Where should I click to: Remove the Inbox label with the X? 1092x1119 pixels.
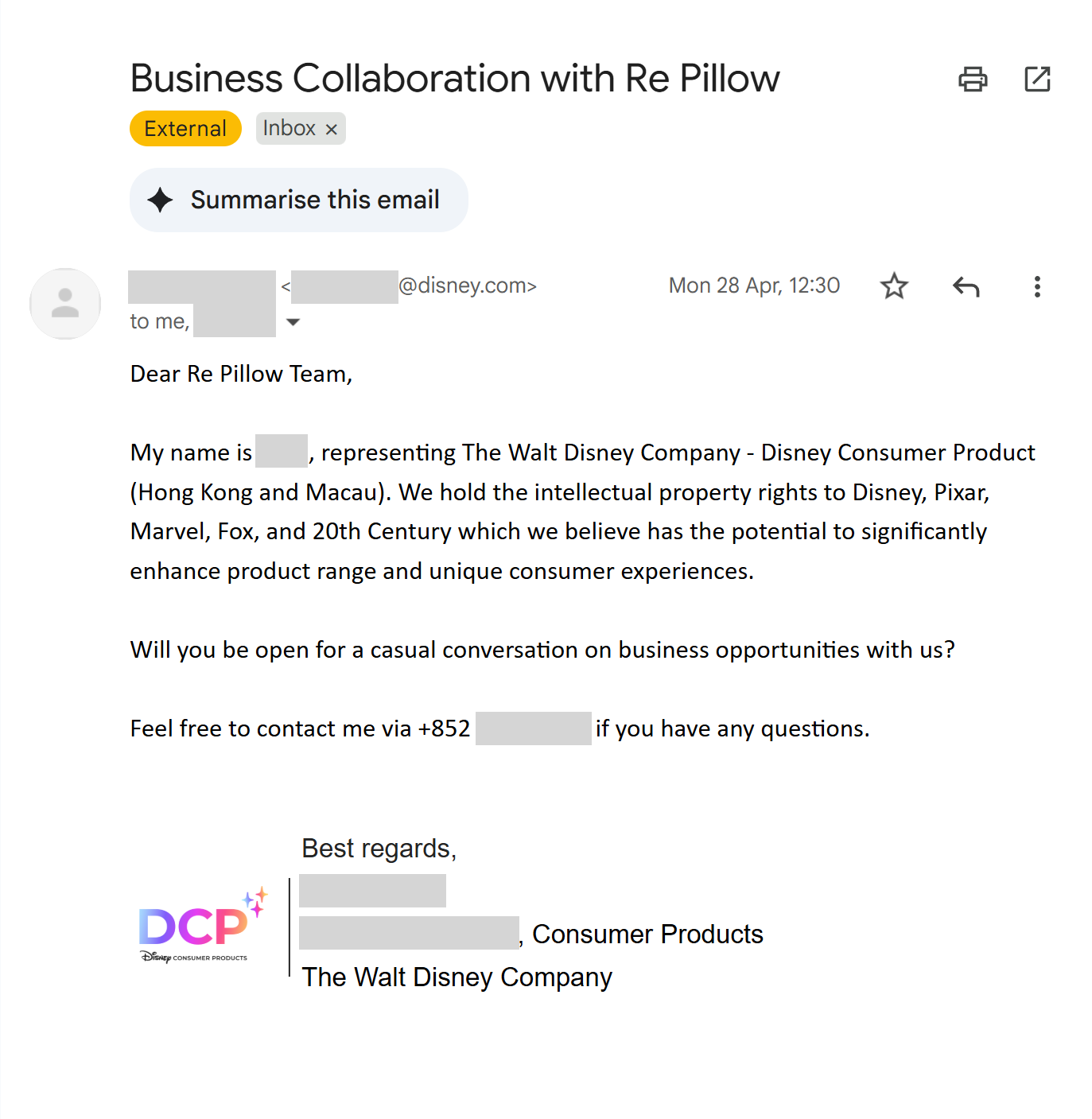click(x=332, y=129)
